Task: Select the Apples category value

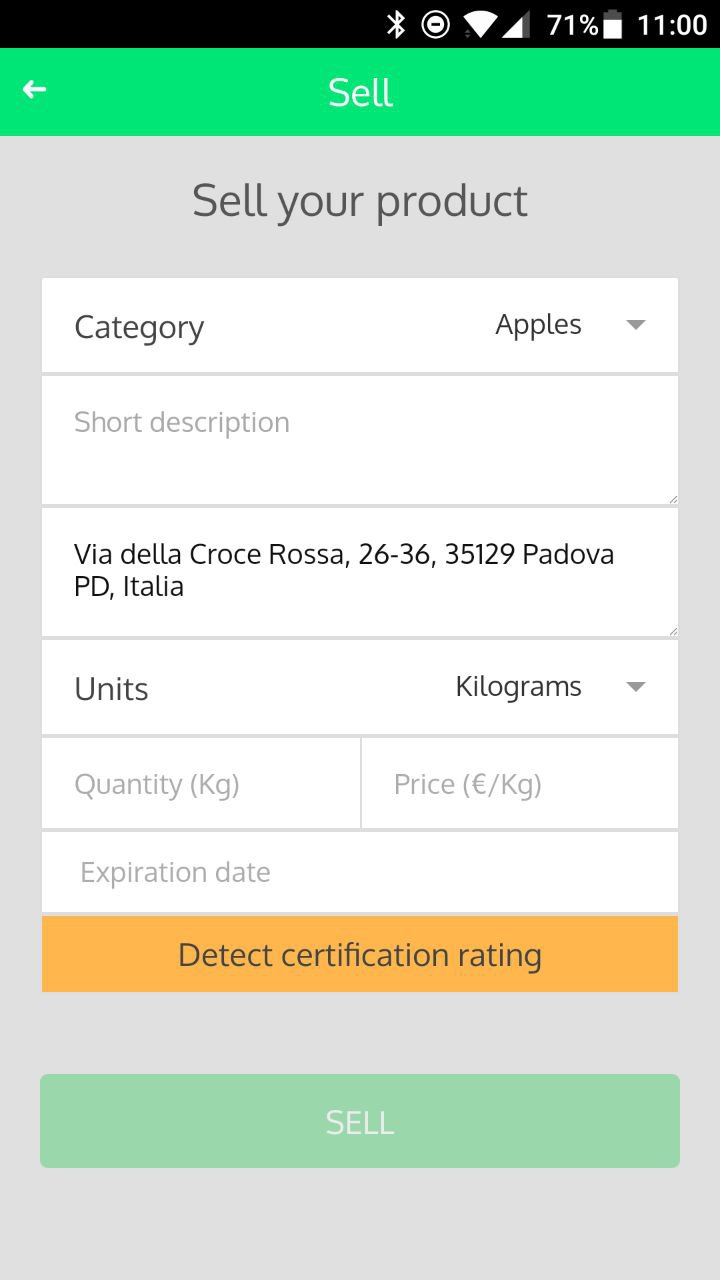Action: point(538,325)
